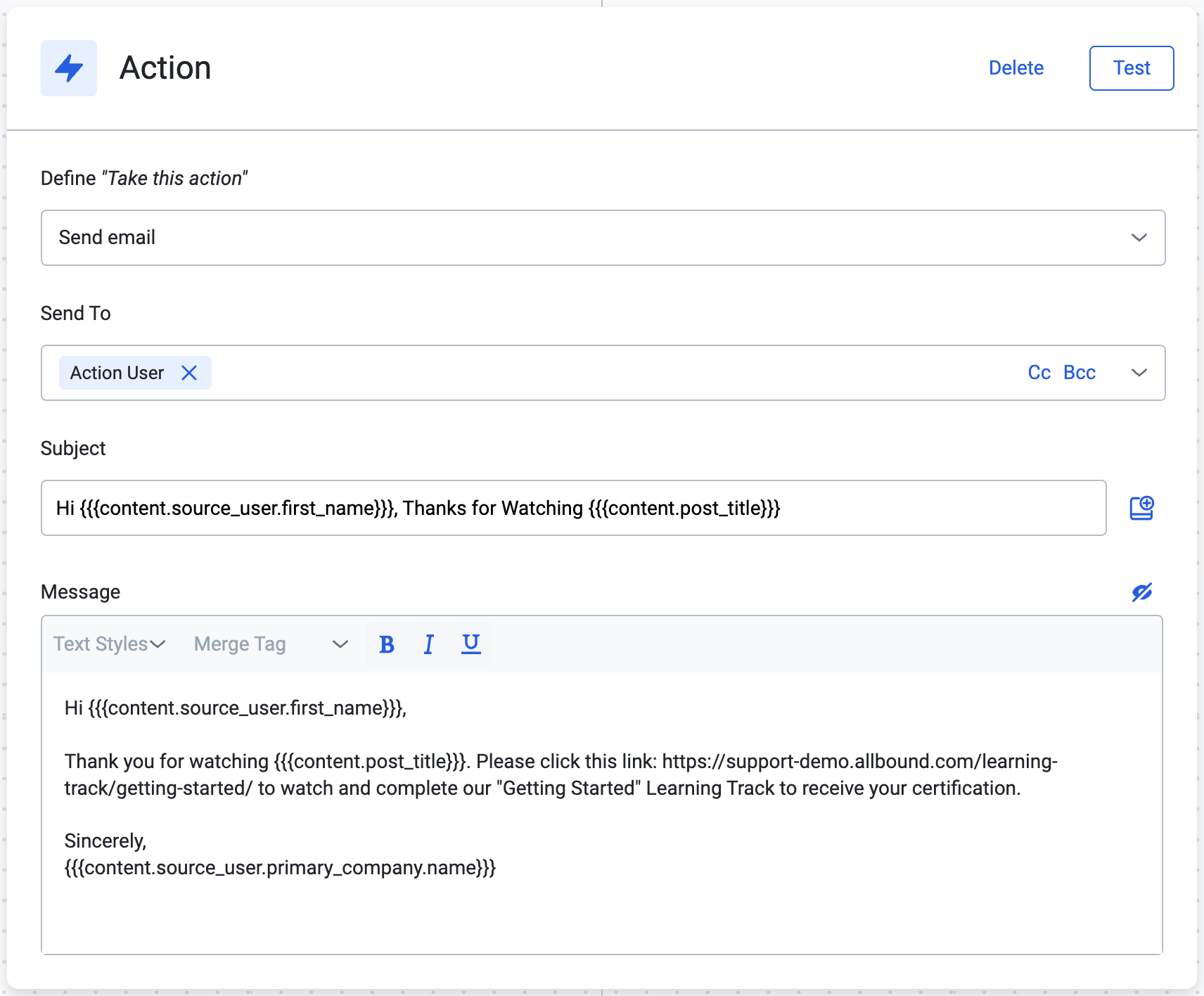Click the primary_company.name merge tag in message
1204x996 pixels.
[280, 868]
